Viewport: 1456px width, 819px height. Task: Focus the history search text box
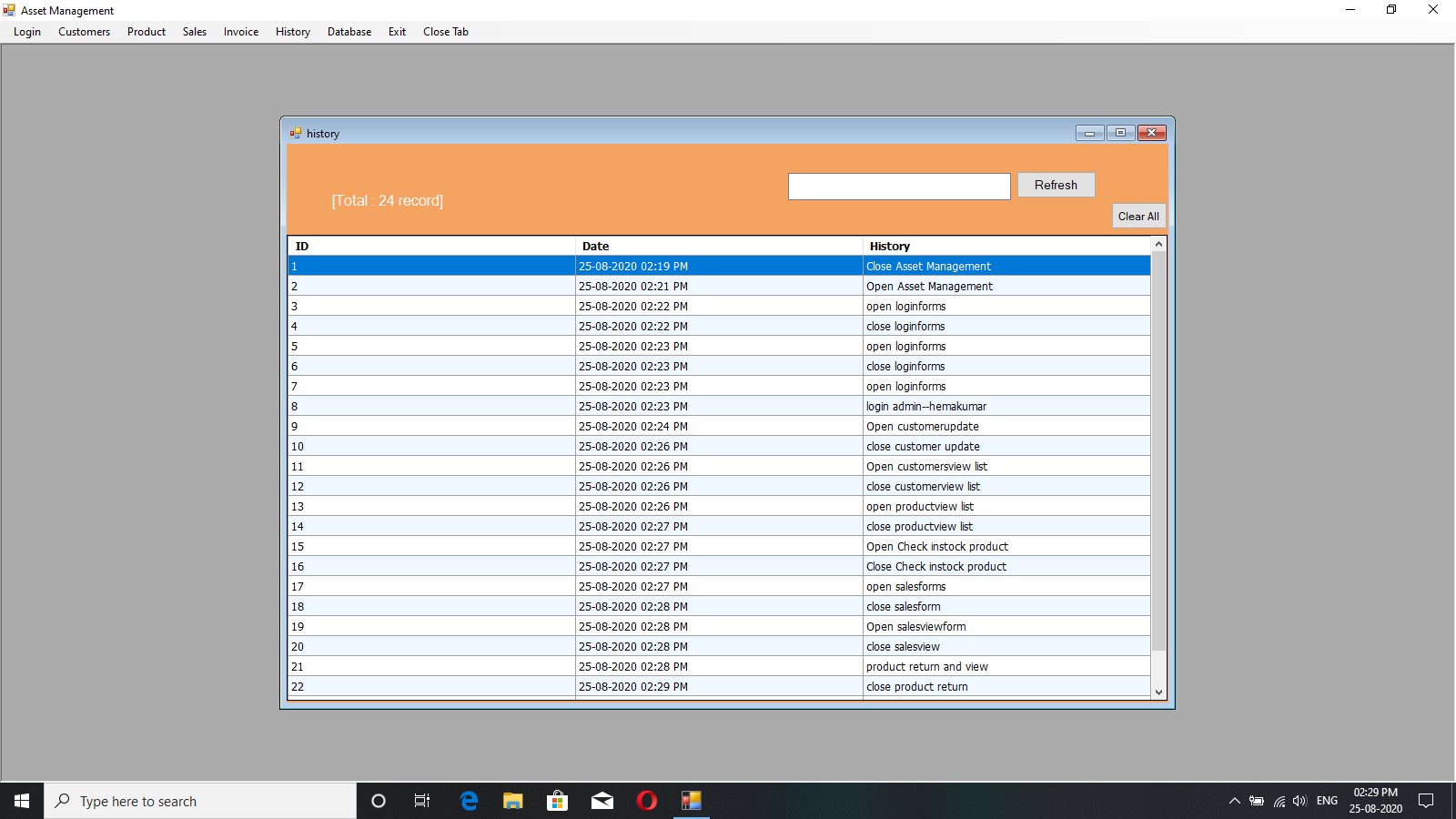[899, 187]
